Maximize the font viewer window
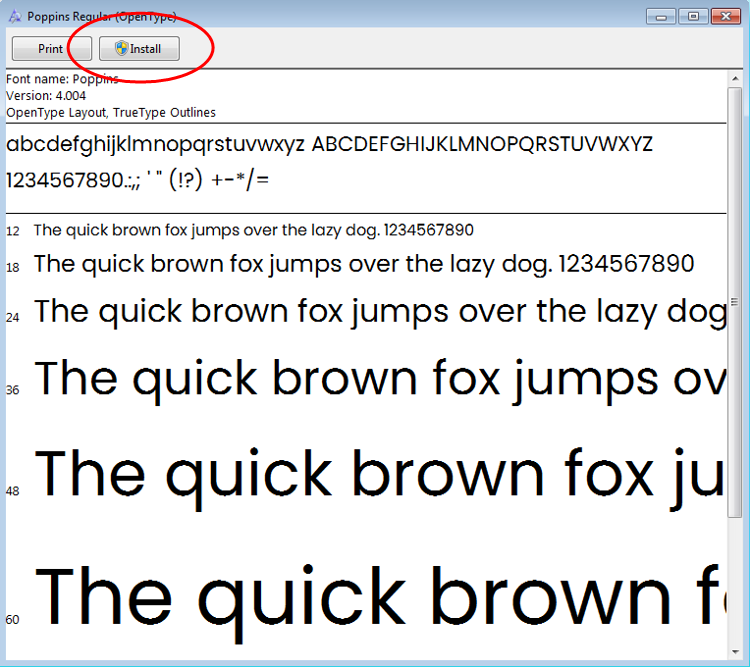Viewport: 750px width, 667px height. (693, 17)
